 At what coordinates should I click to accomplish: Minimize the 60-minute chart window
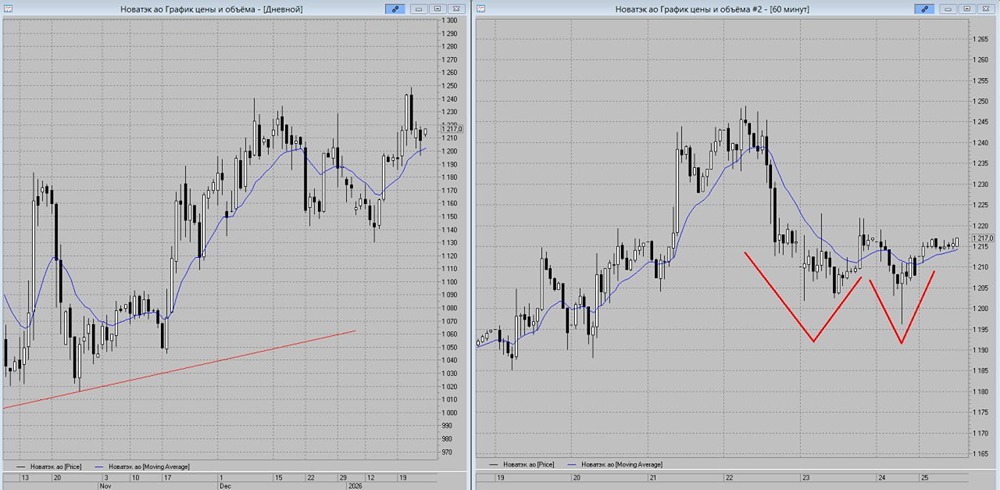pyautogui.click(x=950, y=9)
